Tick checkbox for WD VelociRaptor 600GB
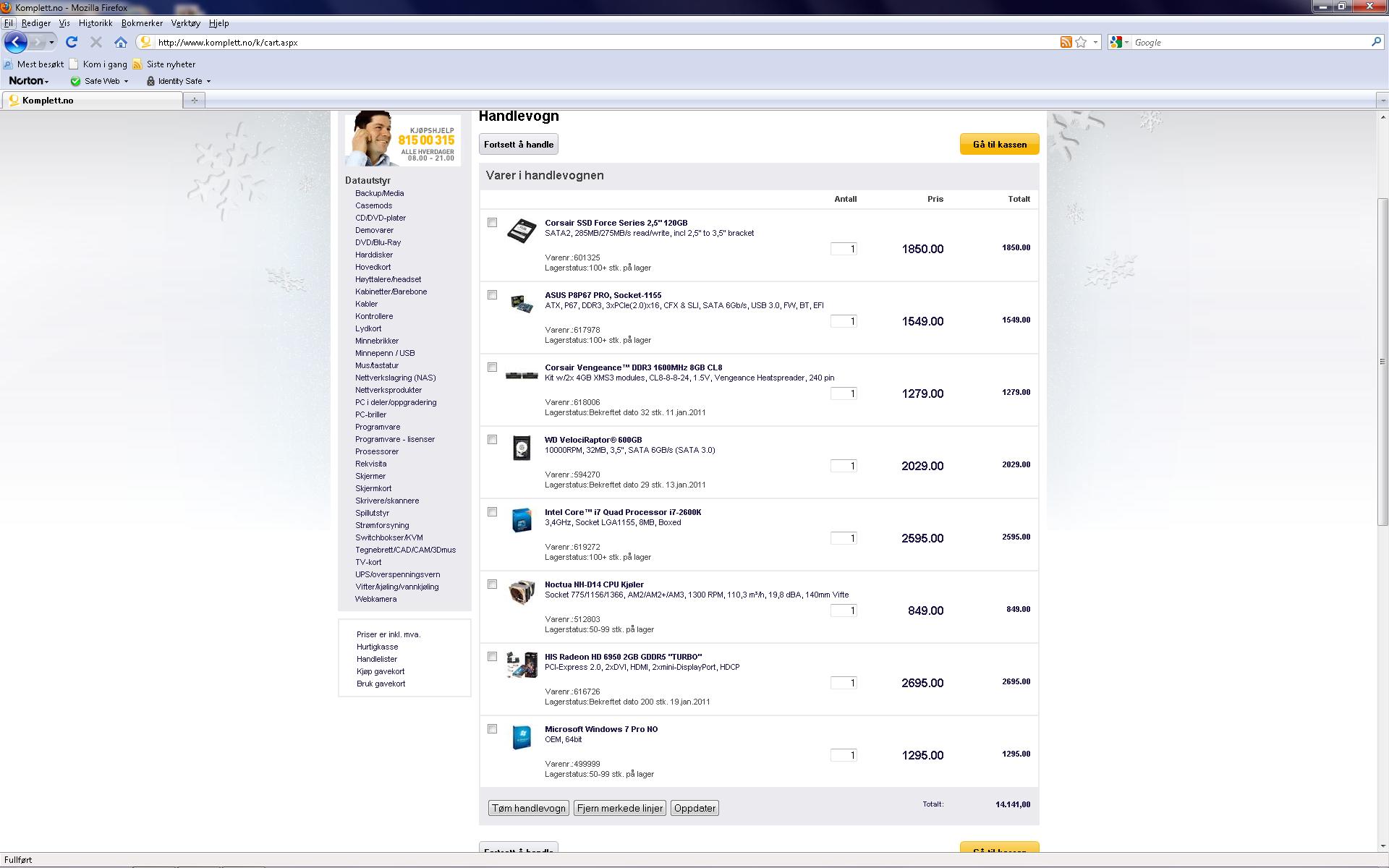 point(493,440)
